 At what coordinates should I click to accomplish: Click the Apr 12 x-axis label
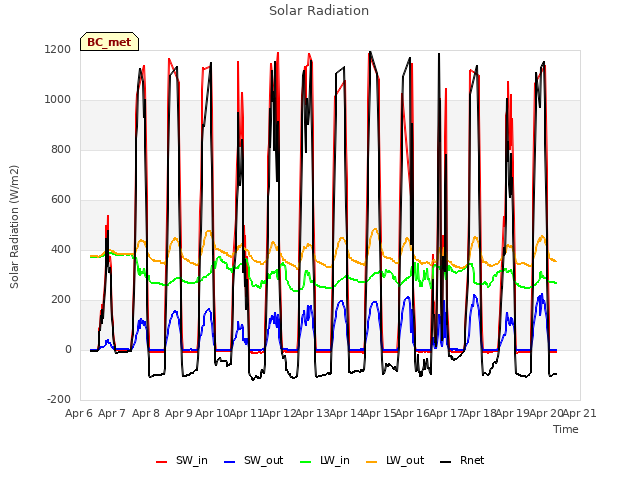[x=279, y=413]
